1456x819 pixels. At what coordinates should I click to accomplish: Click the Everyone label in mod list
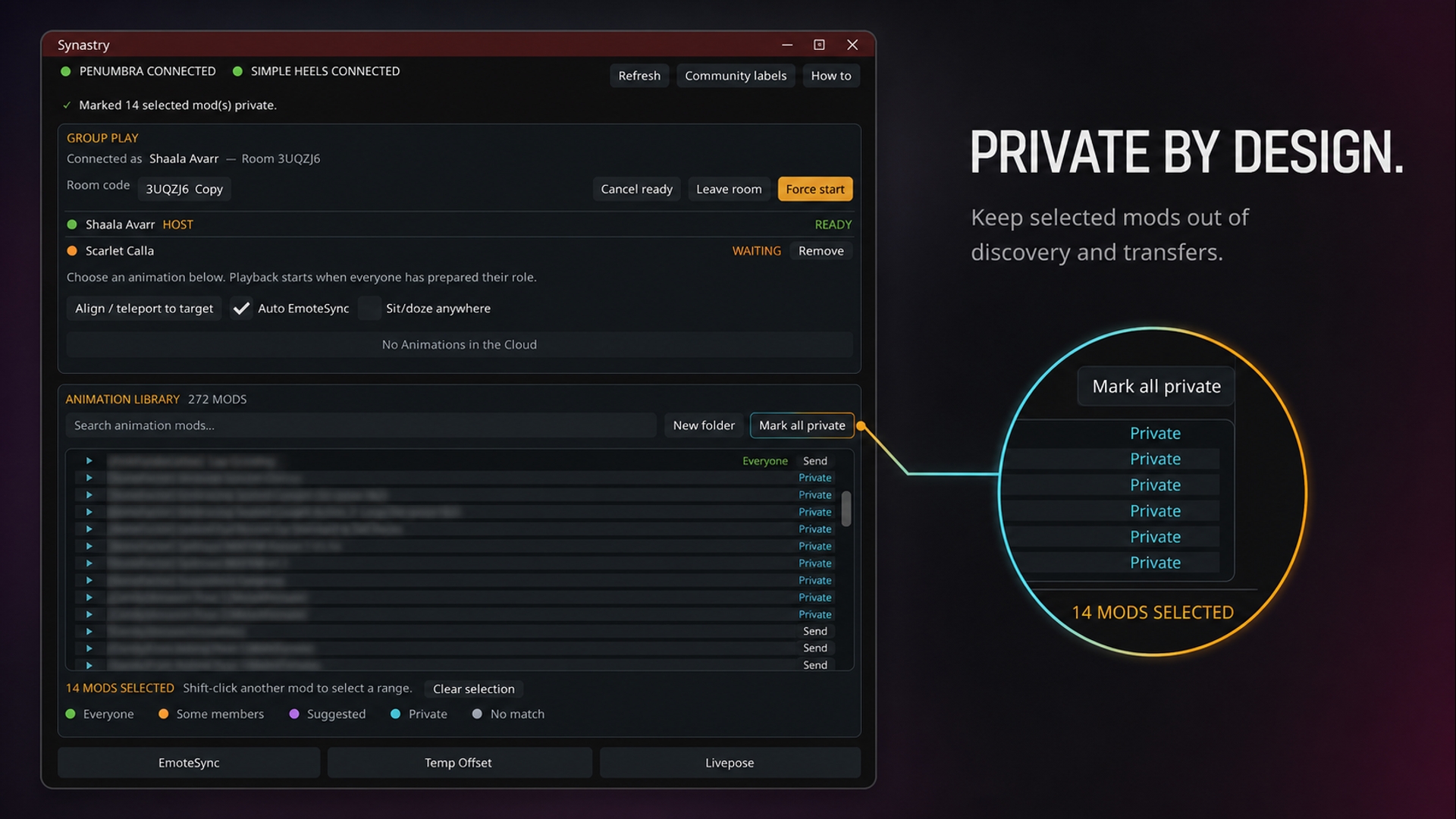pos(764,461)
